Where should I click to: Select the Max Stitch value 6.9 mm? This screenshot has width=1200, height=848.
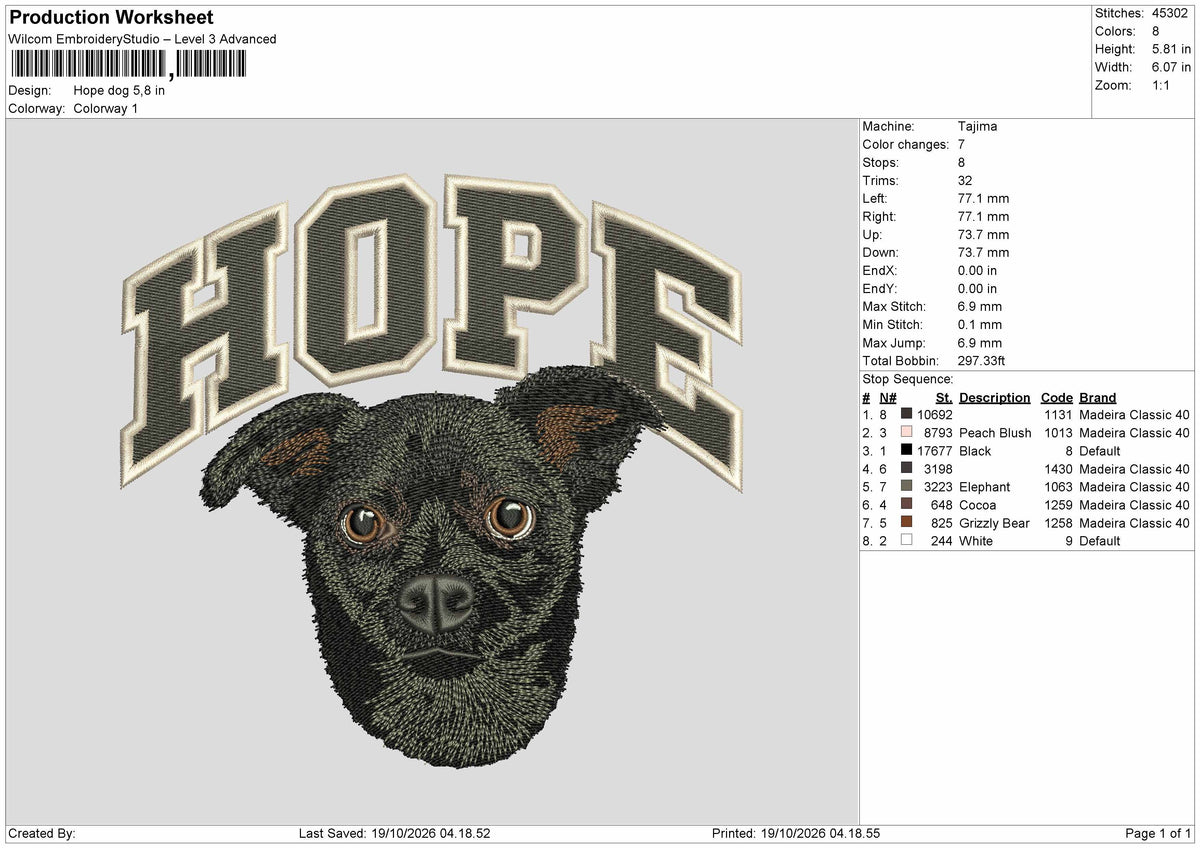click(979, 306)
